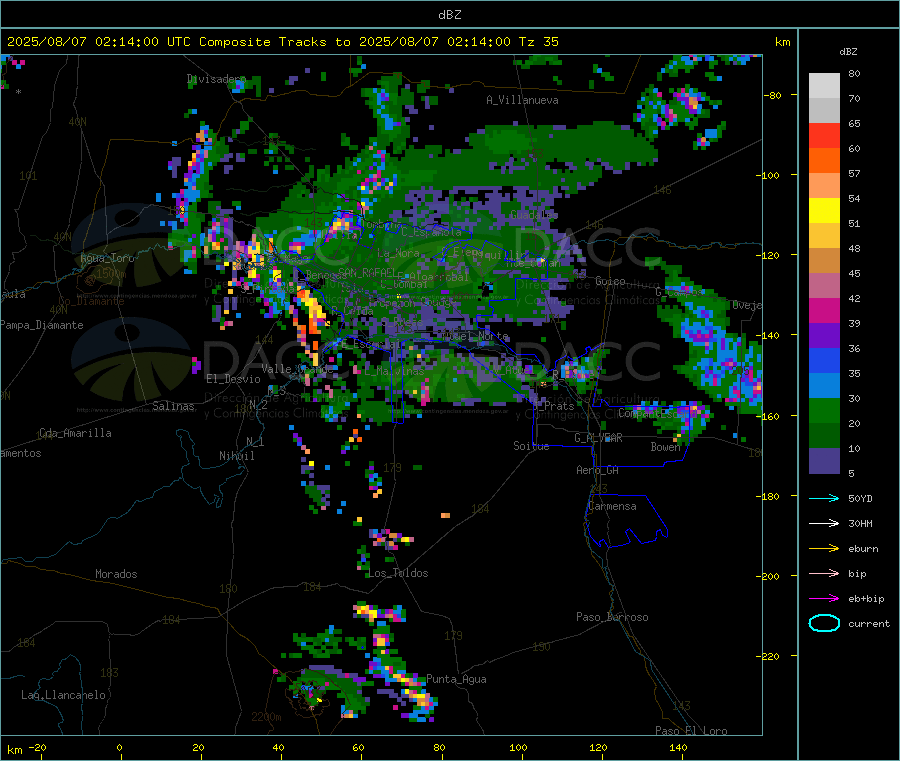This screenshot has width=900, height=761.
Task: Click the cyan 'current' ellipse icon
Action: point(824,623)
